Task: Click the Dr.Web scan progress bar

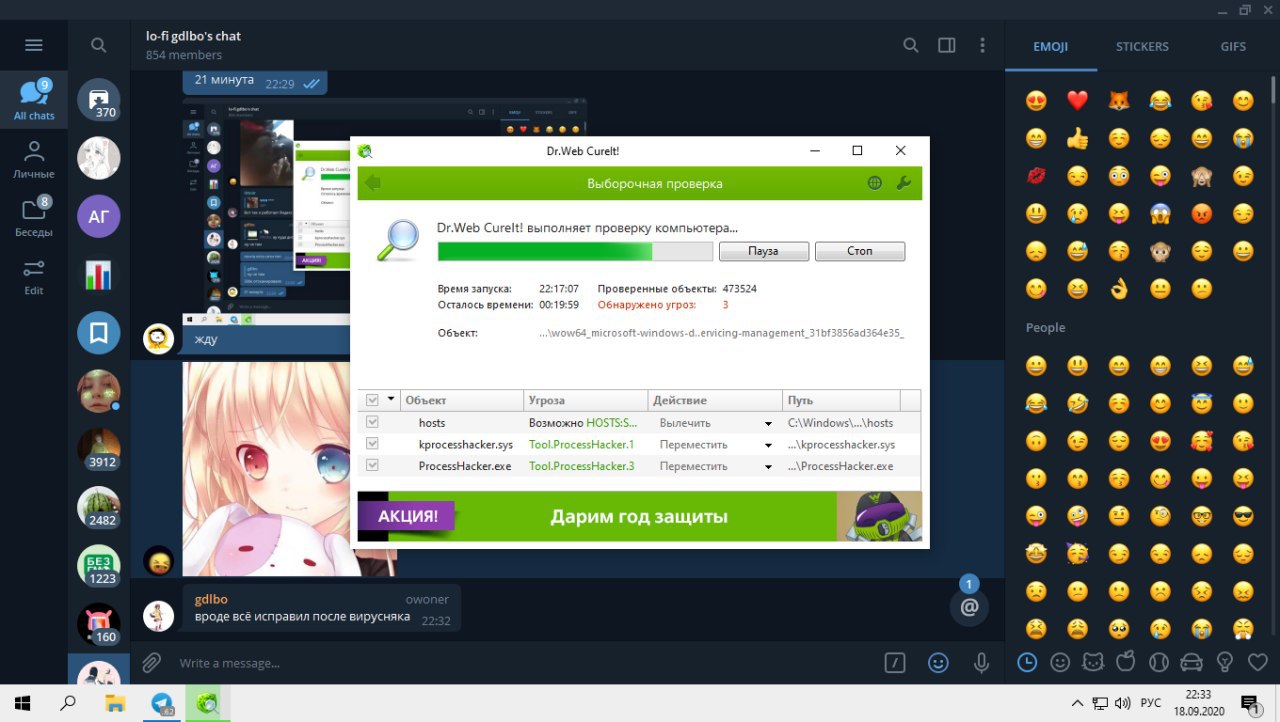Action: (575, 251)
